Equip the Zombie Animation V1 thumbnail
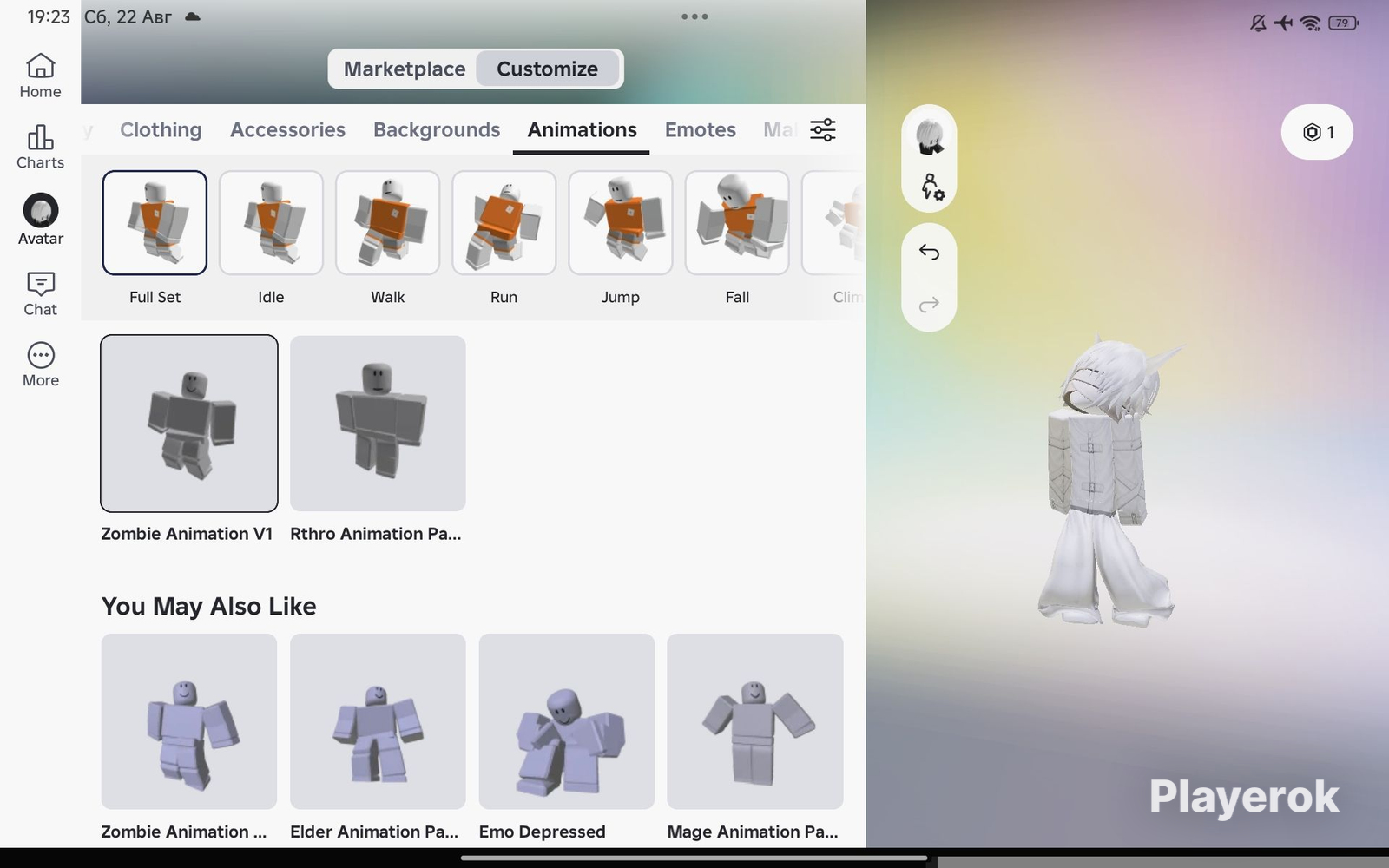This screenshot has width=1389, height=868. 189,424
